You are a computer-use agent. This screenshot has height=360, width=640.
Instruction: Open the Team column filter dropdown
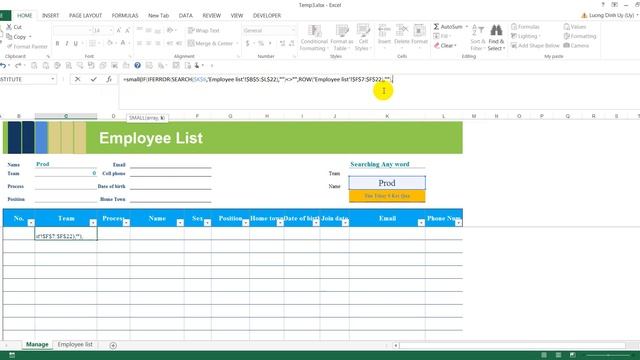click(x=93, y=222)
